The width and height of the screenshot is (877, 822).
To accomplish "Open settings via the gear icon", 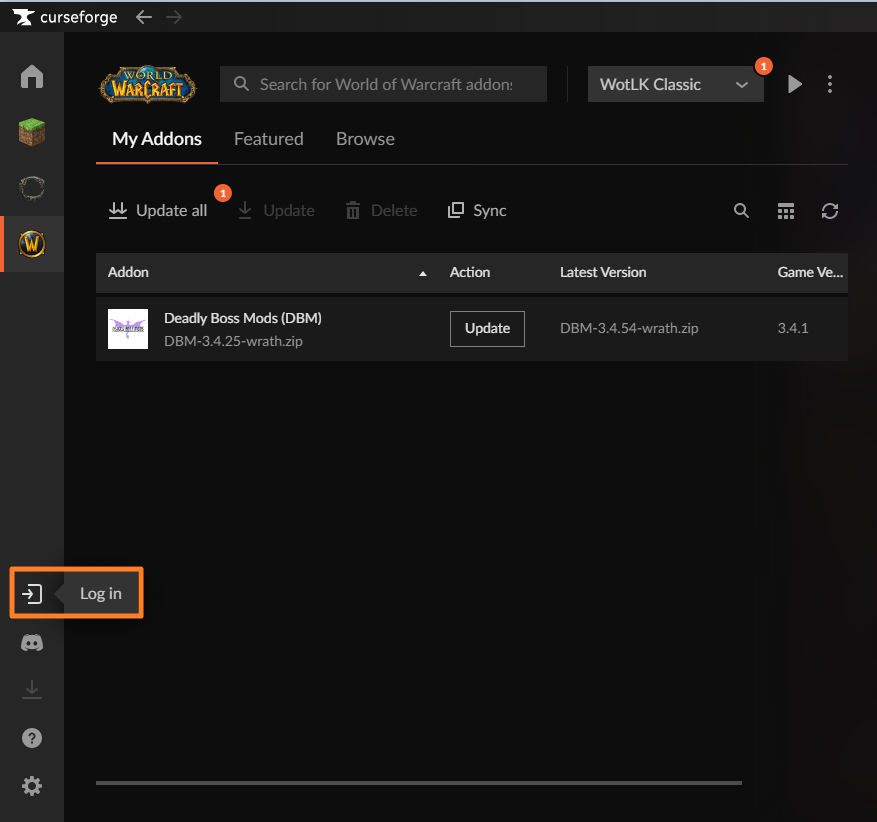I will tap(32, 786).
